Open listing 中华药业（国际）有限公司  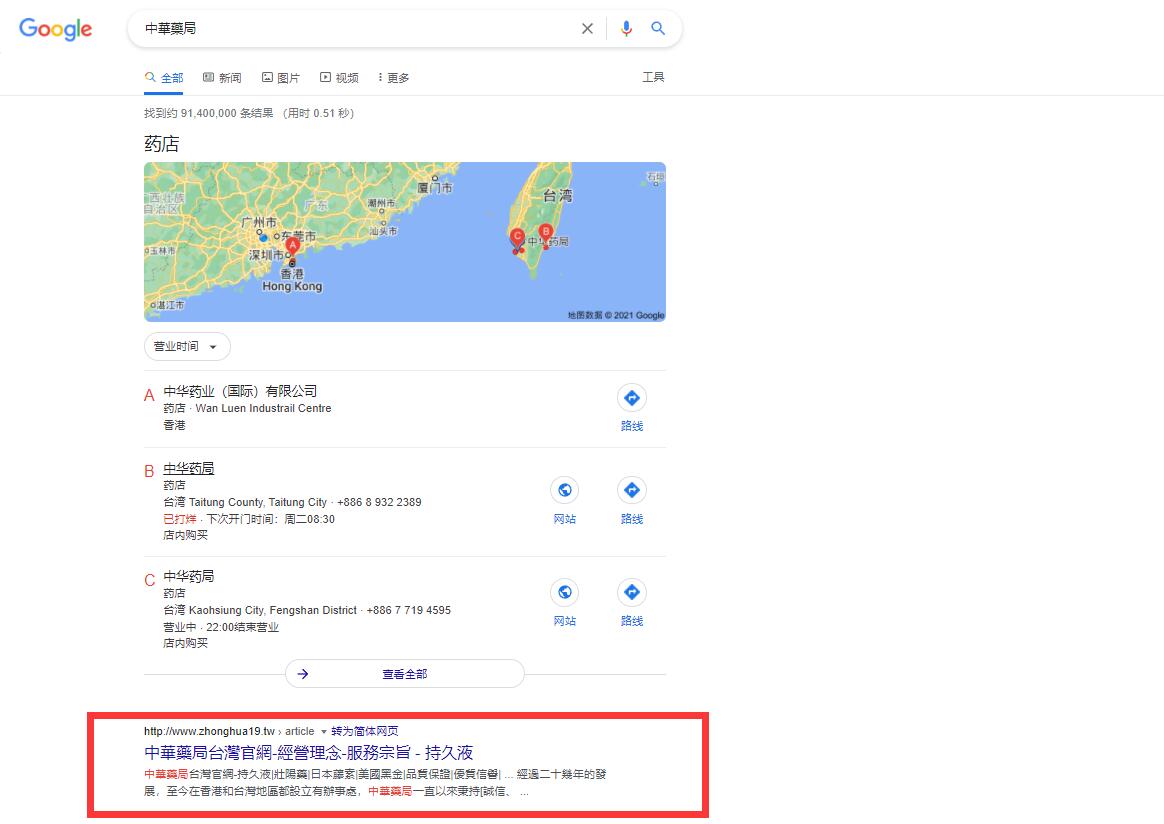[240, 391]
